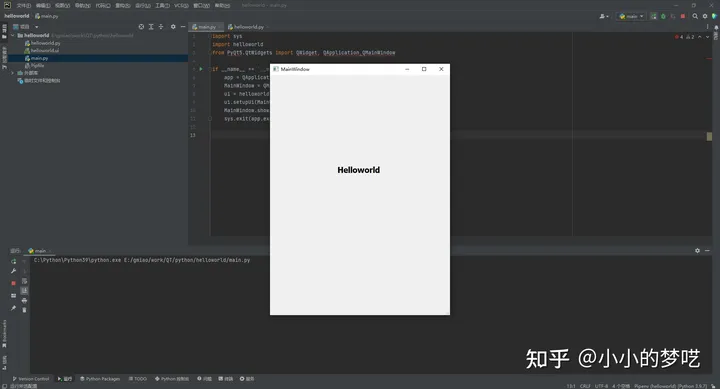This screenshot has height=389, width=720.
Task: Open the VCS menu in menu bar
Action: point(181,6)
